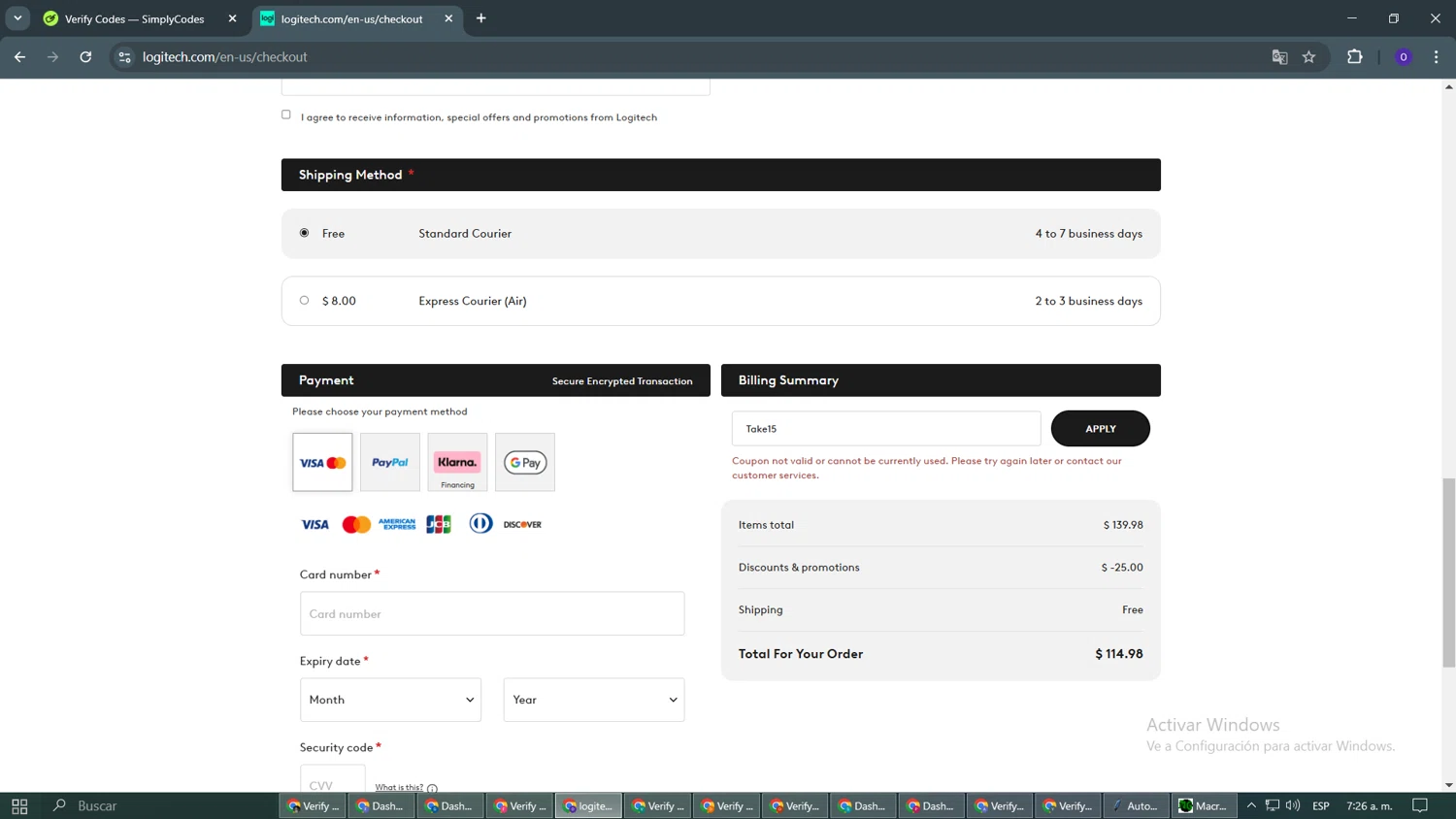The width and height of the screenshot is (1456, 819).
Task: Click the ESP language indicator
Action: 1321,805
